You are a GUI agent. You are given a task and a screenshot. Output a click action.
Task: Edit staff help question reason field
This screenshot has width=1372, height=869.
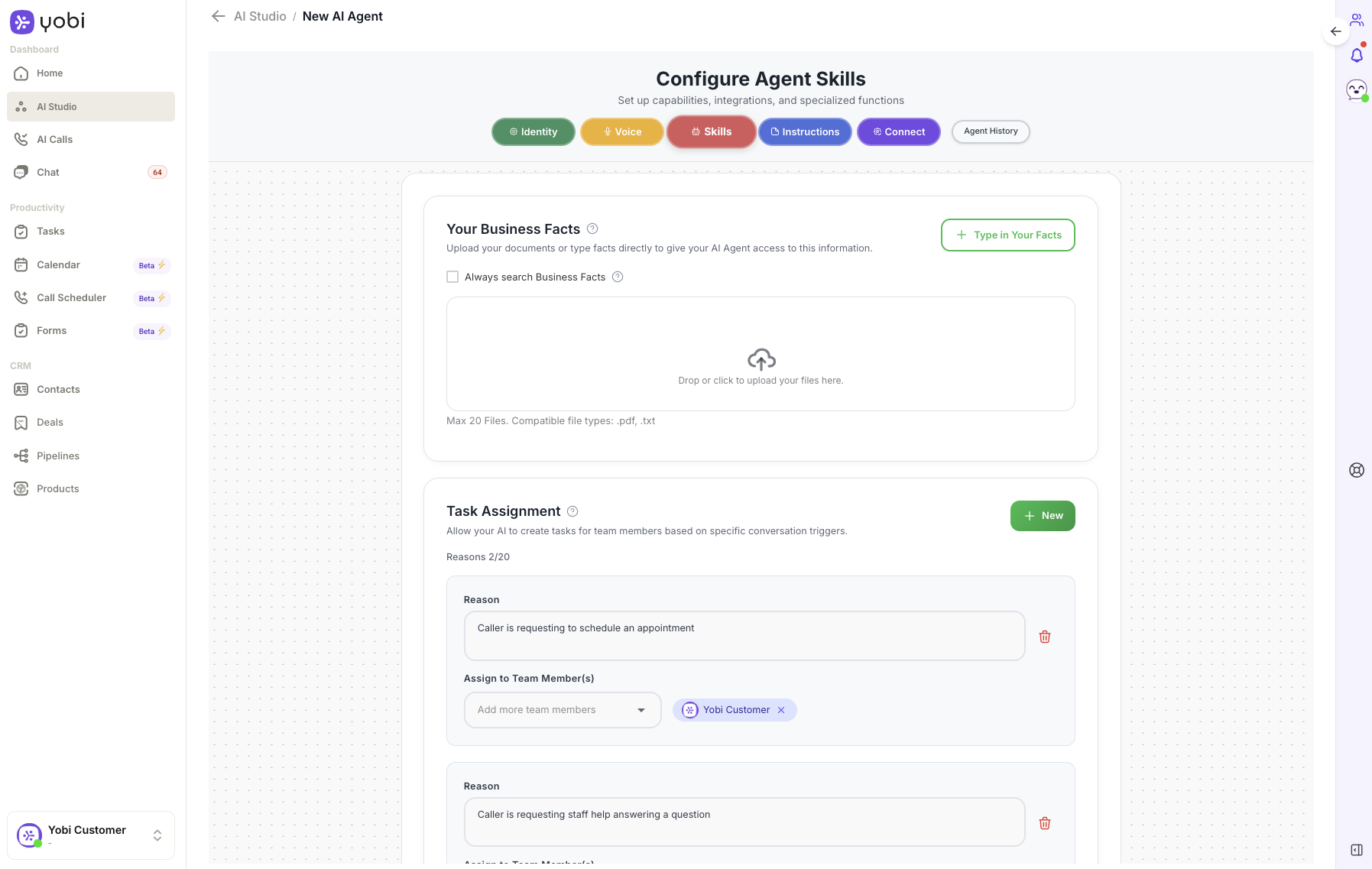point(744,822)
